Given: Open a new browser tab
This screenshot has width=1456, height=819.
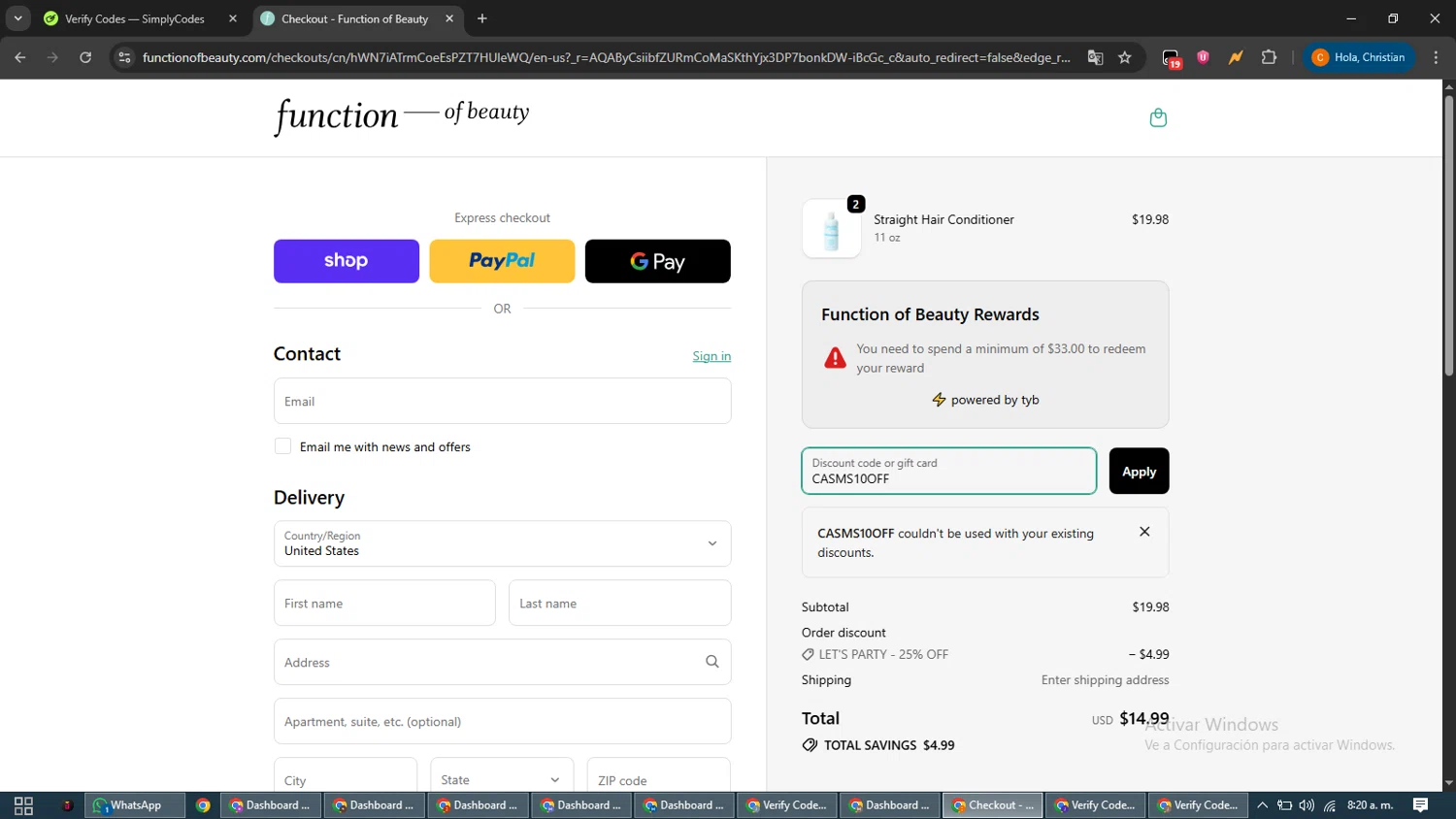Looking at the screenshot, I should (x=482, y=18).
